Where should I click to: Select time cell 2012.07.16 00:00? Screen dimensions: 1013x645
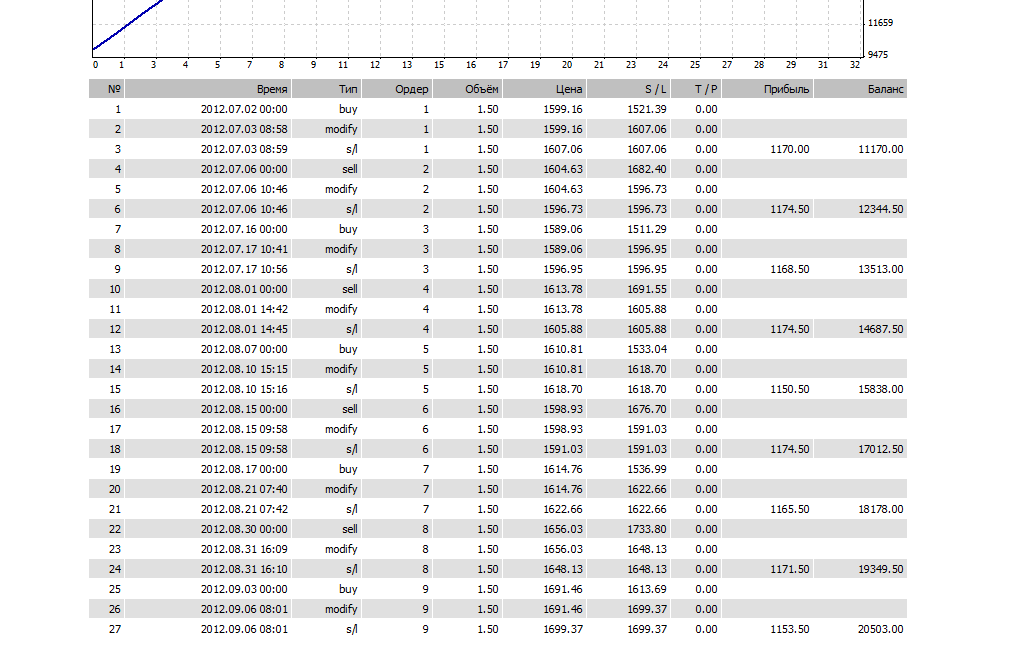point(244,229)
